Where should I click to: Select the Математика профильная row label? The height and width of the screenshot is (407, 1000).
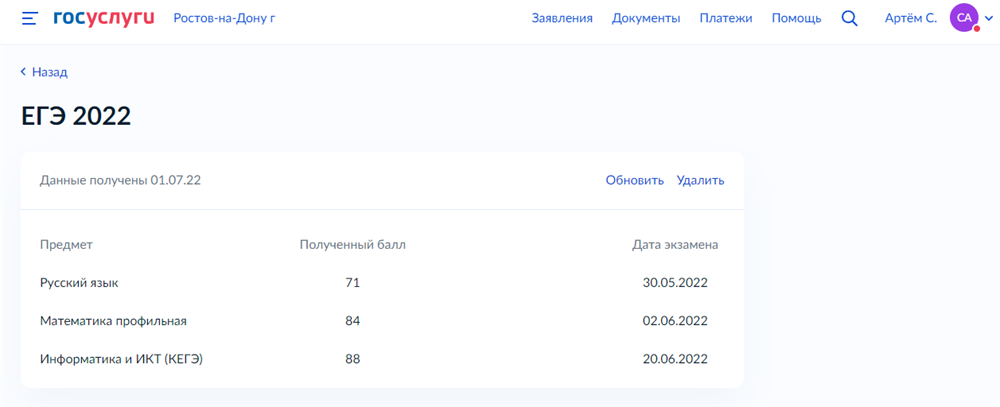coord(114,321)
